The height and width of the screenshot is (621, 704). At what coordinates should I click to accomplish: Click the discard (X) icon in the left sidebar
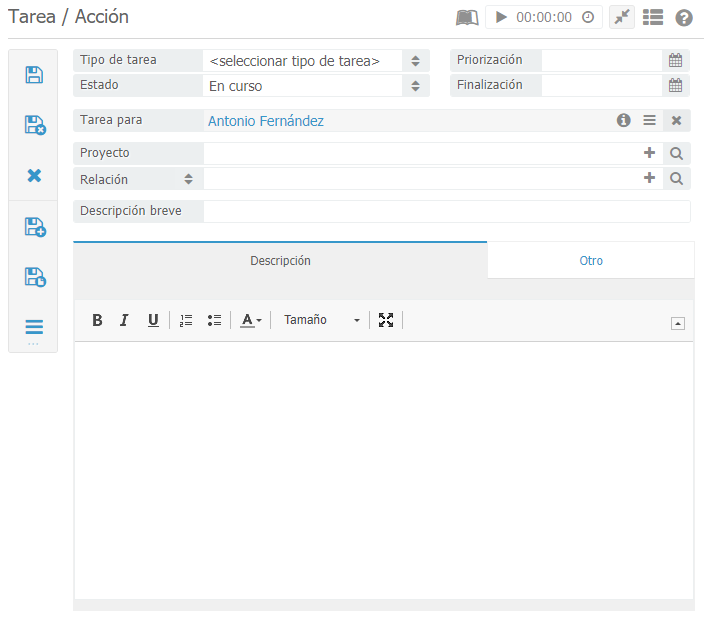click(x=34, y=176)
